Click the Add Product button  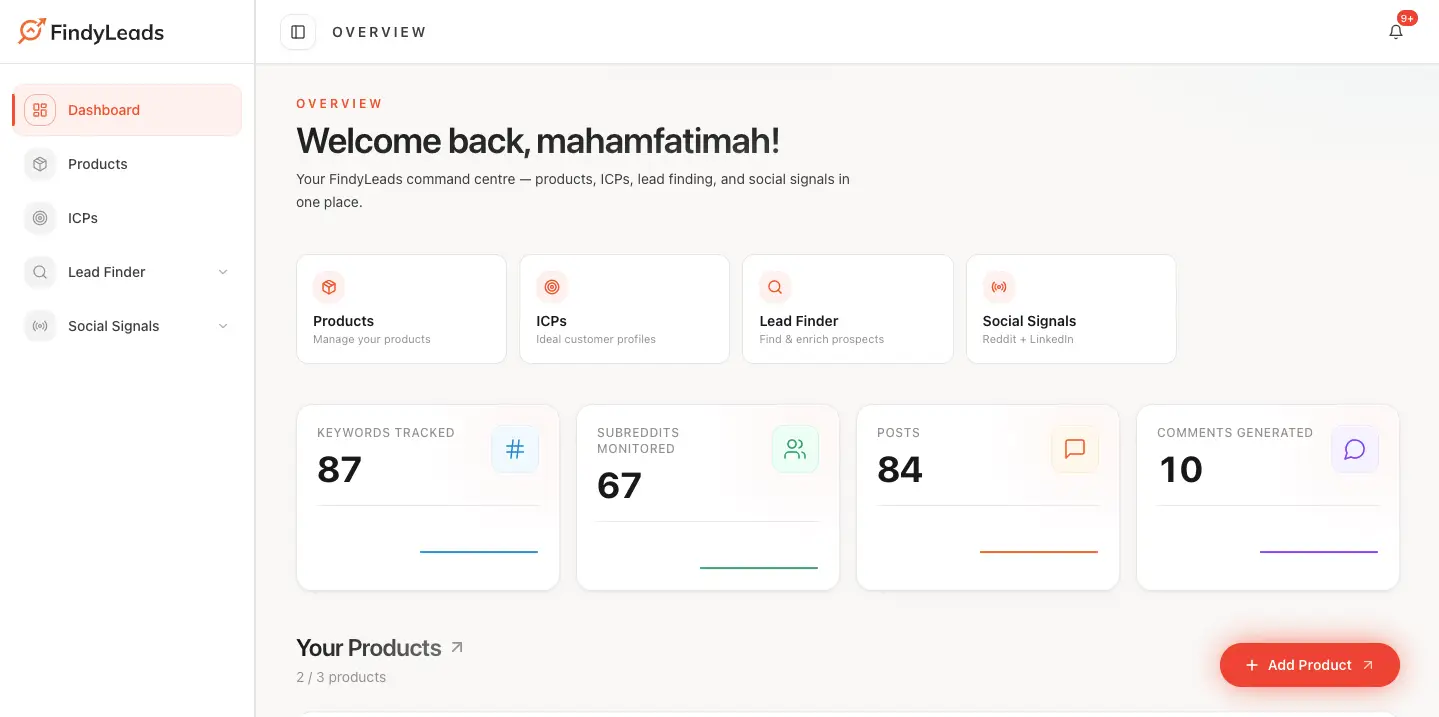click(x=1309, y=665)
